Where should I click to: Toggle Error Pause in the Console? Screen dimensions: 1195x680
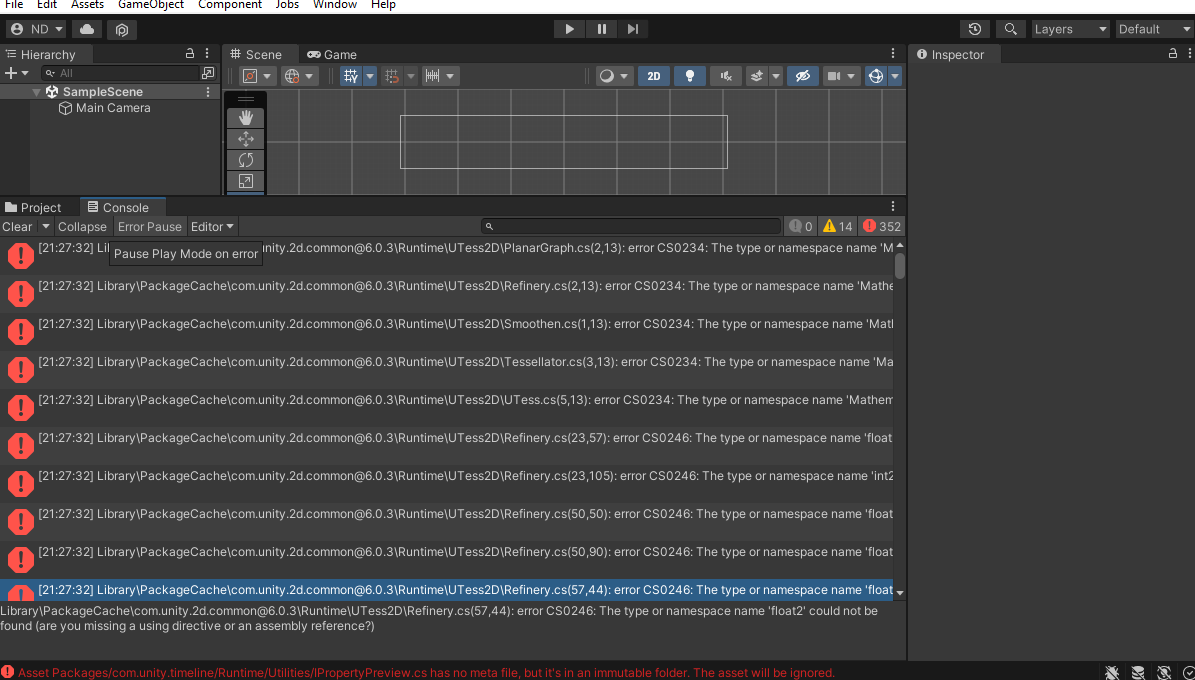point(149,226)
